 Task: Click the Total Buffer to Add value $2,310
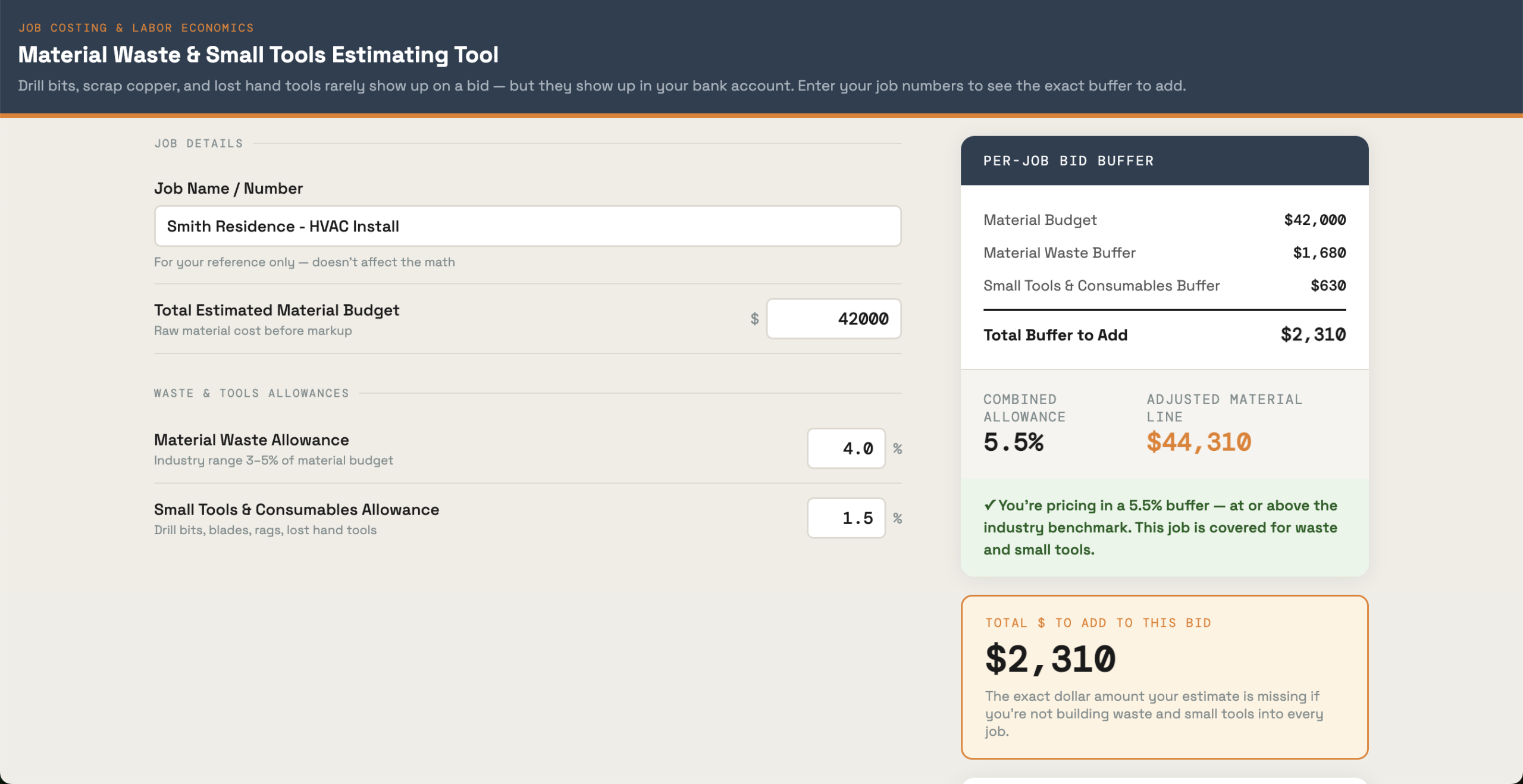1313,335
